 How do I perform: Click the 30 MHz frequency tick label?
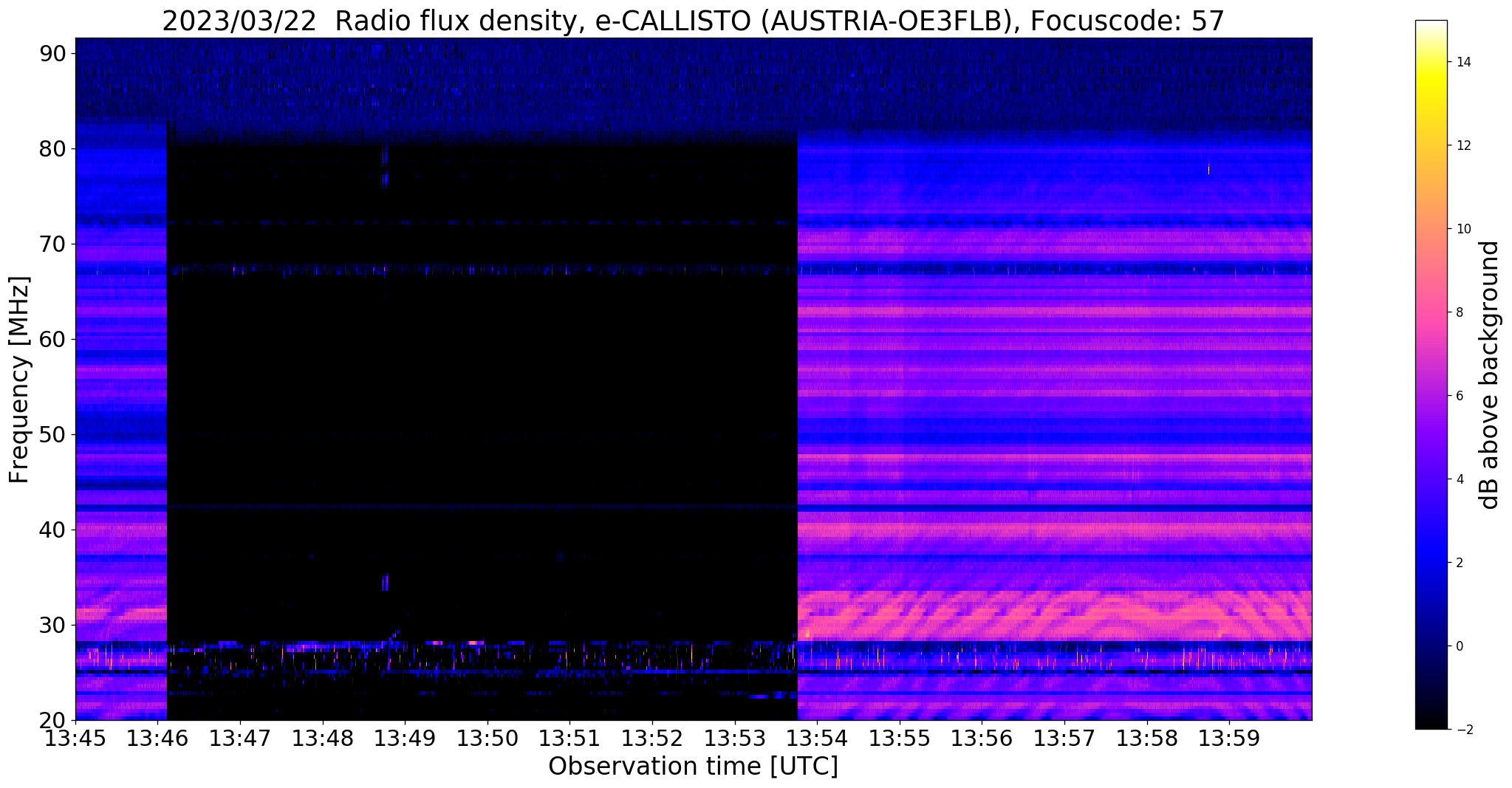(53, 625)
